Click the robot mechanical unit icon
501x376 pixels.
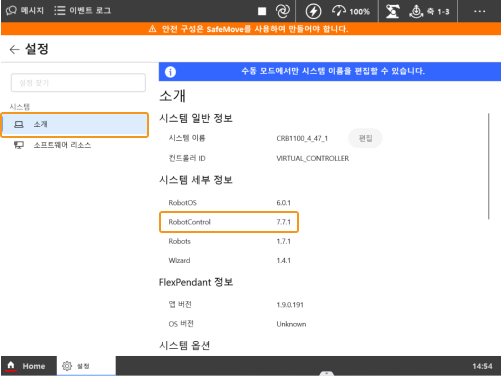(393, 11)
